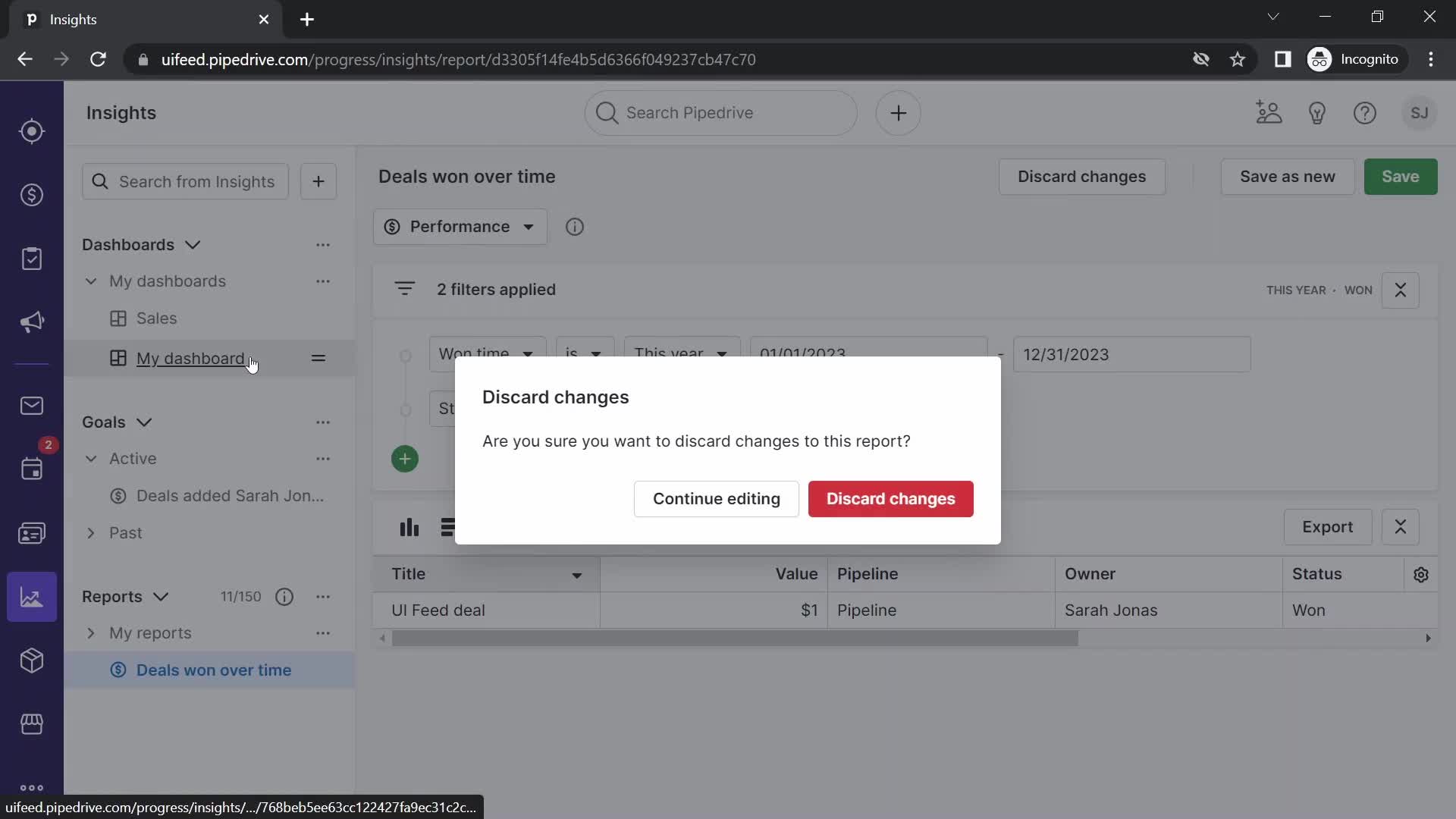Image resolution: width=1456 pixels, height=819 pixels.
Task: Open the help question mark icon
Action: coord(1365,113)
